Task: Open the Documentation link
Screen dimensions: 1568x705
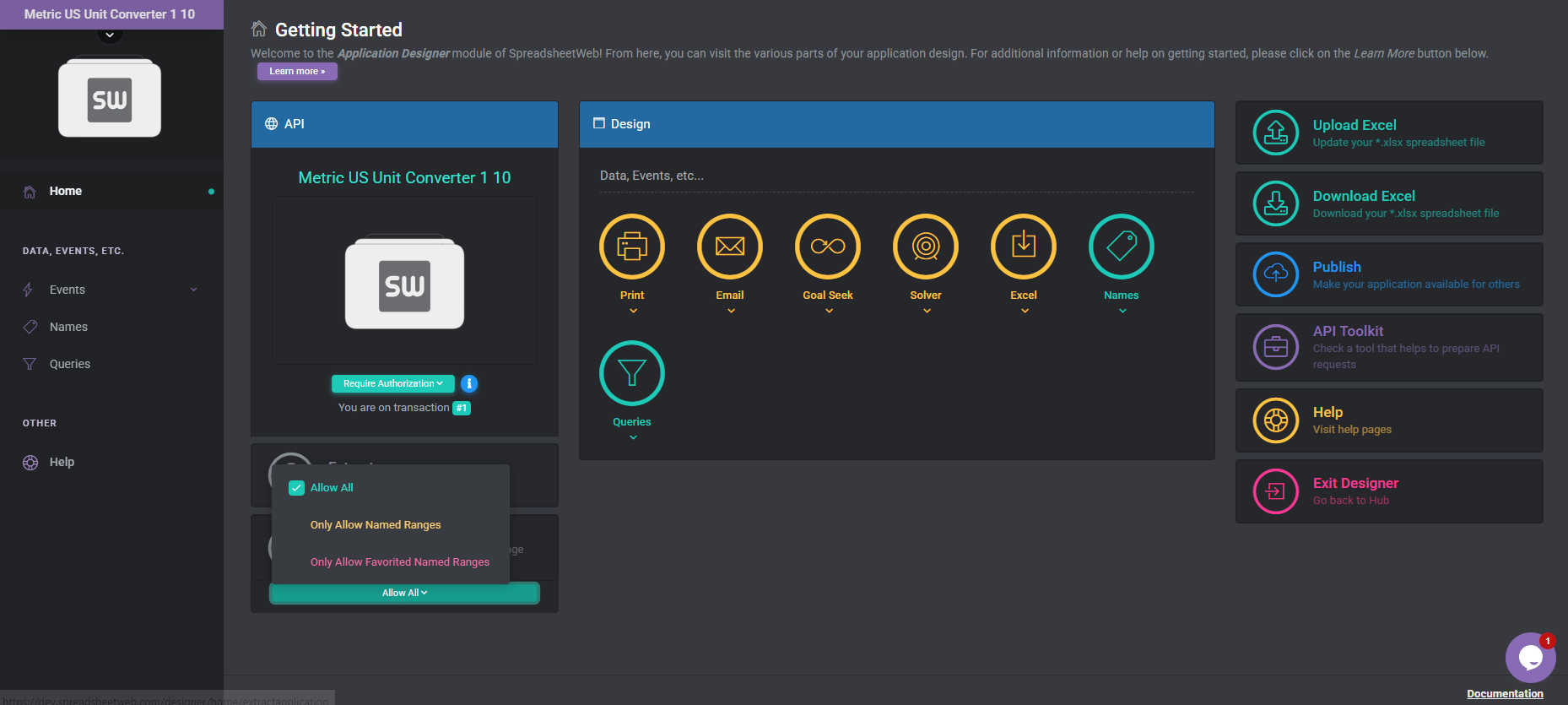Action: [x=1504, y=694]
